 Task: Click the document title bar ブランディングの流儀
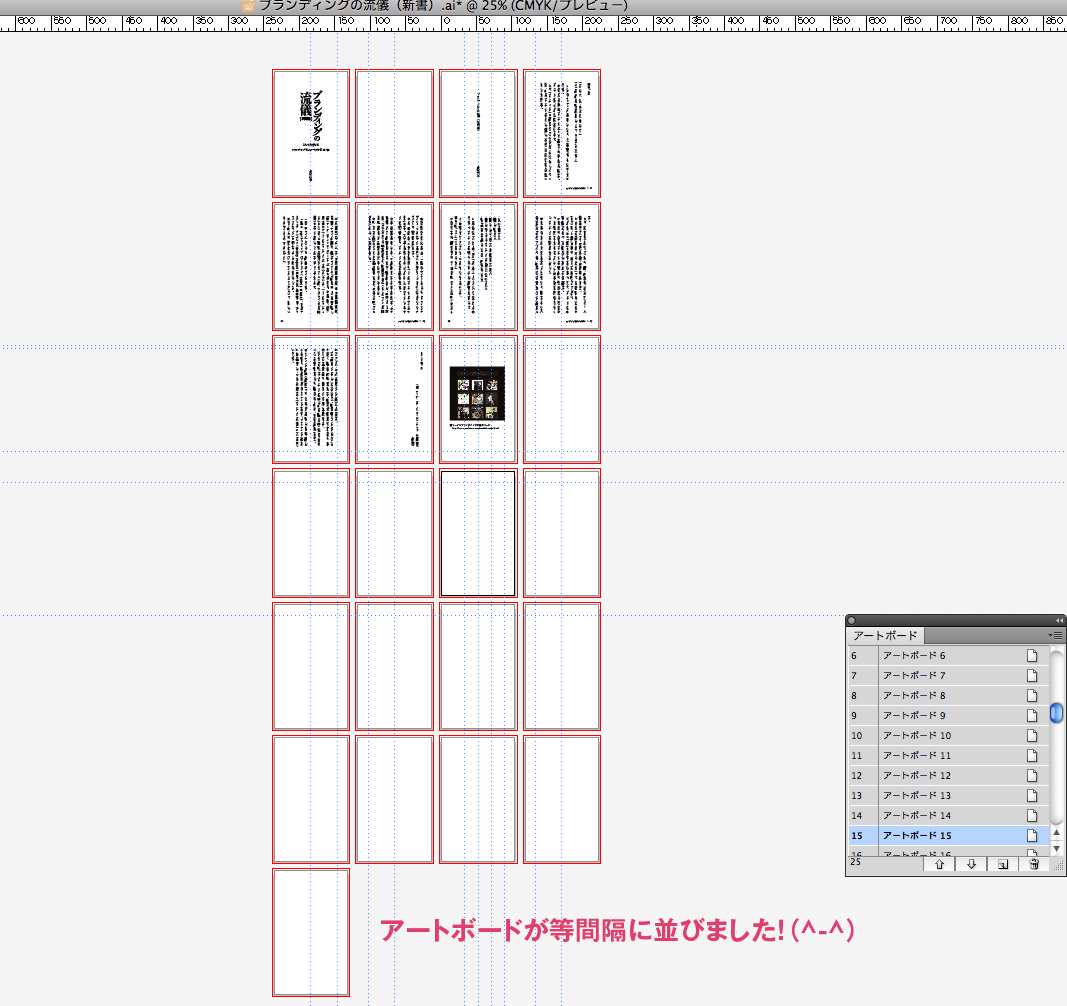(x=442, y=6)
